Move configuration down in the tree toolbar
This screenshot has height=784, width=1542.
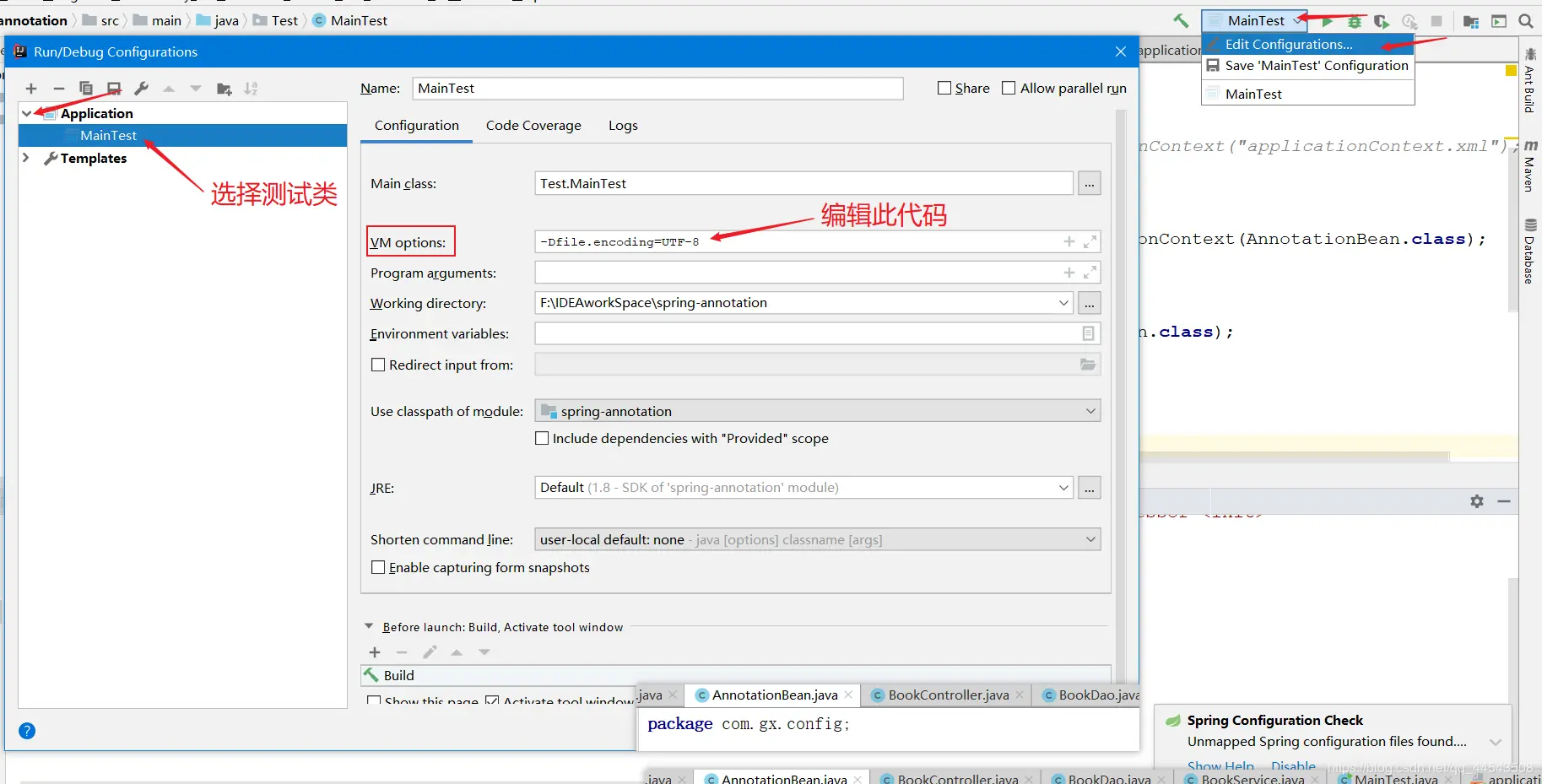click(196, 89)
